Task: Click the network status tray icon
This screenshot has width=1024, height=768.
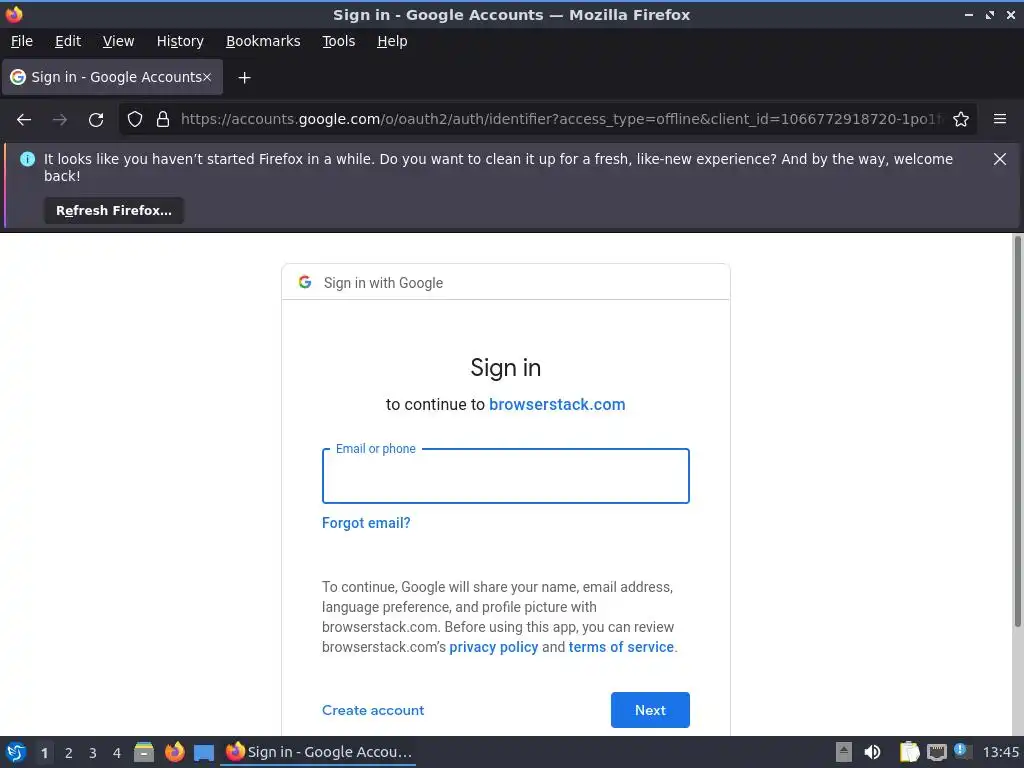Action: pyautogui.click(x=936, y=752)
